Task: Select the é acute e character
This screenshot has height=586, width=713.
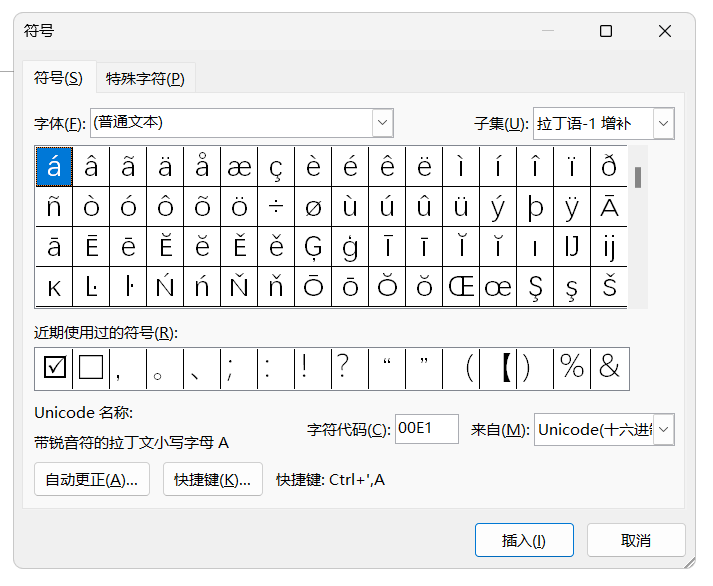Action: click(x=350, y=167)
